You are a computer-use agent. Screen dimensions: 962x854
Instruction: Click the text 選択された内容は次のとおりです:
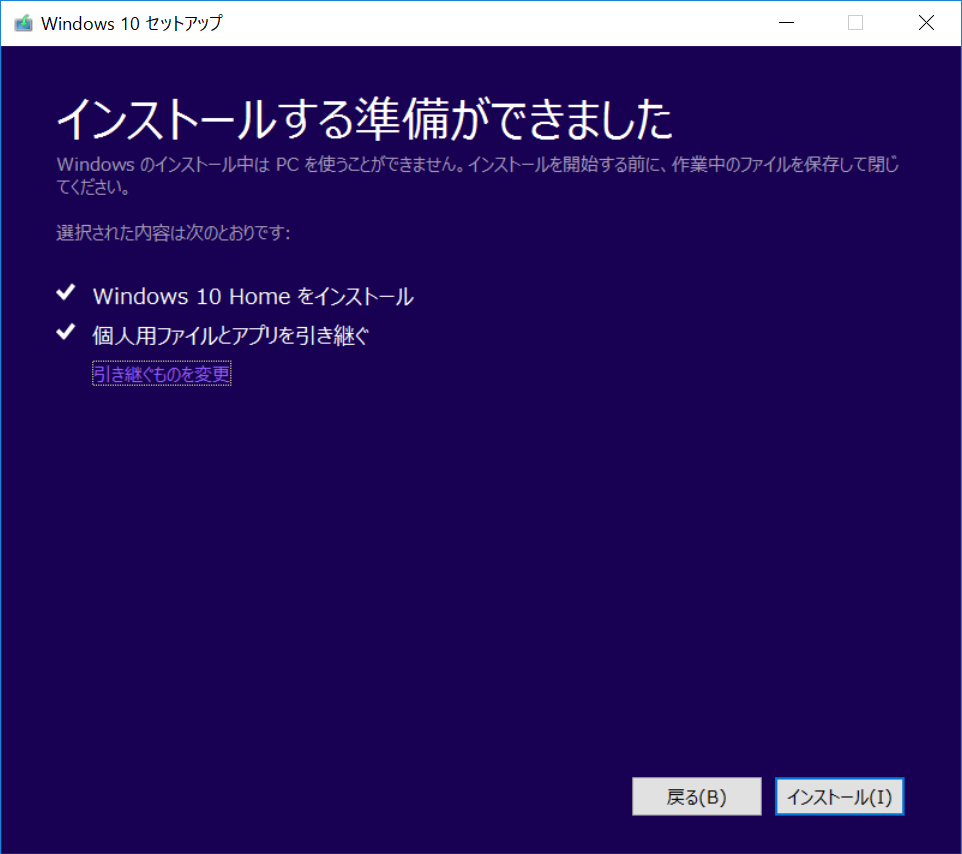coord(173,233)
